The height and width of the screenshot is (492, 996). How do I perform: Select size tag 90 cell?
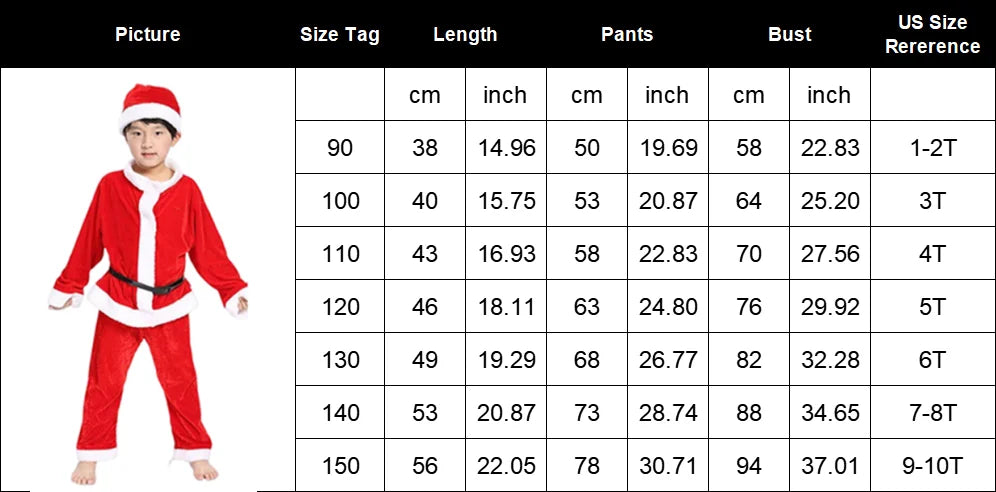[340, 147]
